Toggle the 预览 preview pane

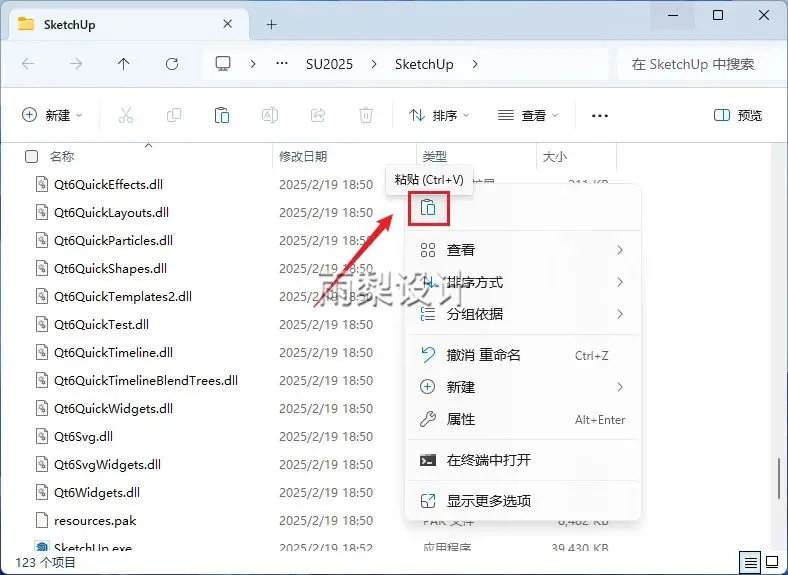(x=738, y=116)
